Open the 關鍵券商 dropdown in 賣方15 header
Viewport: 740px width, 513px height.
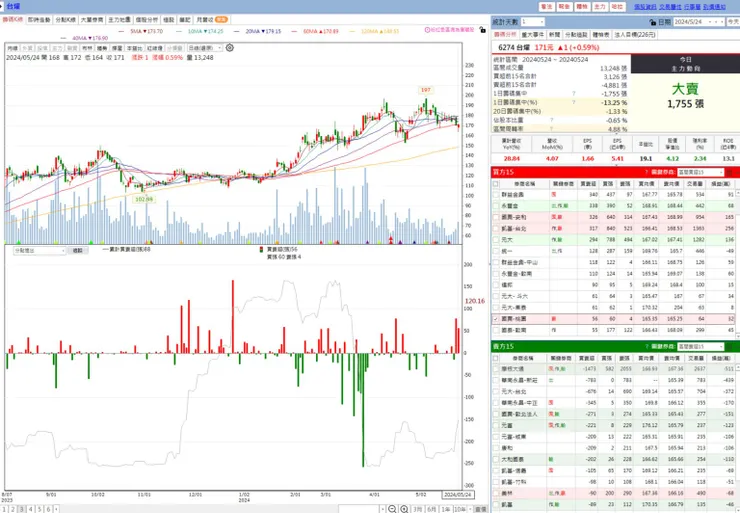click(x=700, y=346)
